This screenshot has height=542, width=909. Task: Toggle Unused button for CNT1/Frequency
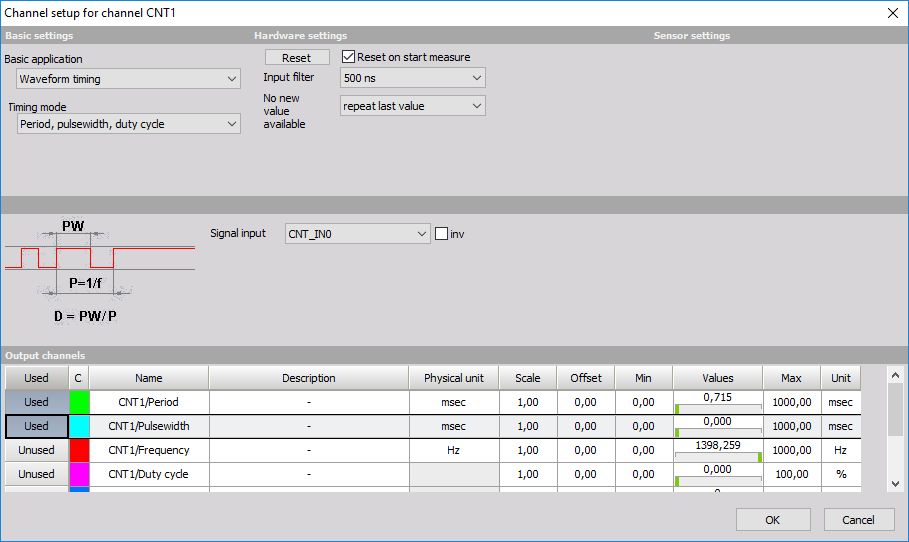pos(37,450)
